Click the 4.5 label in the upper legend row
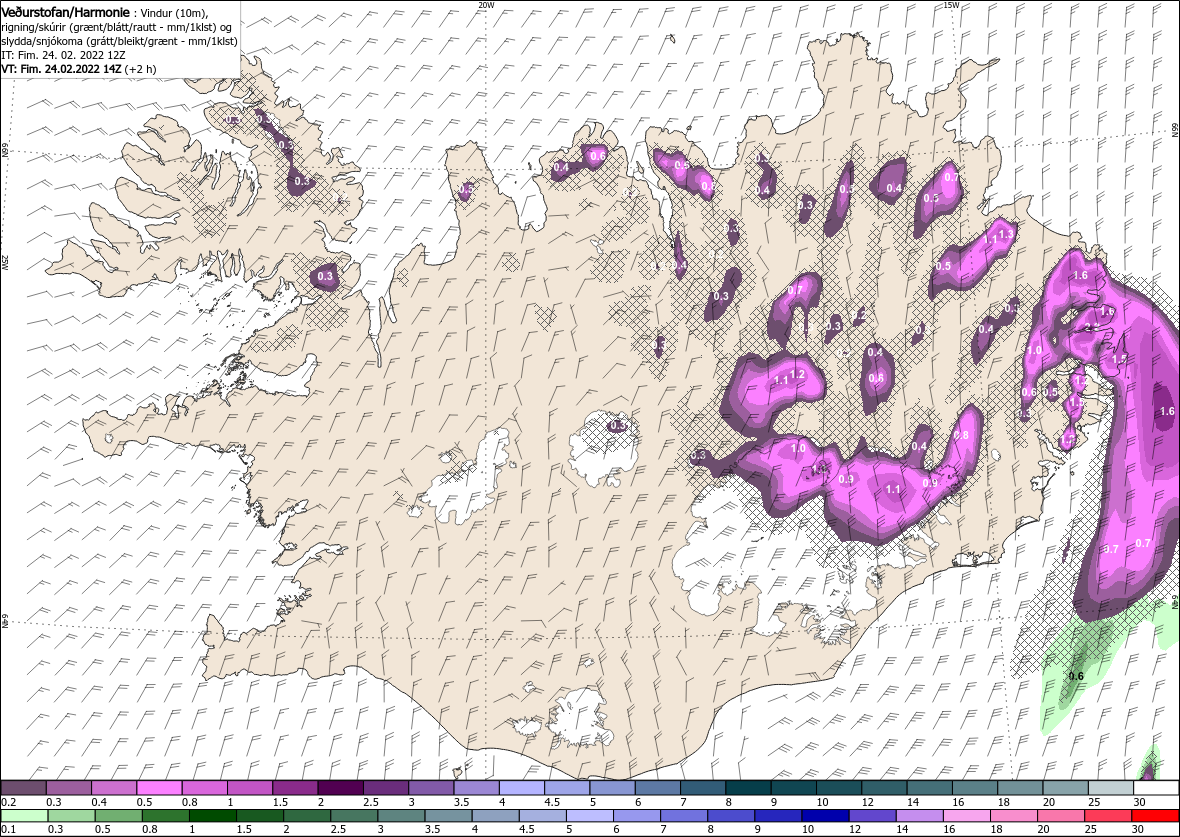This screenshot has width=1180, height=837. click(552, 802)
